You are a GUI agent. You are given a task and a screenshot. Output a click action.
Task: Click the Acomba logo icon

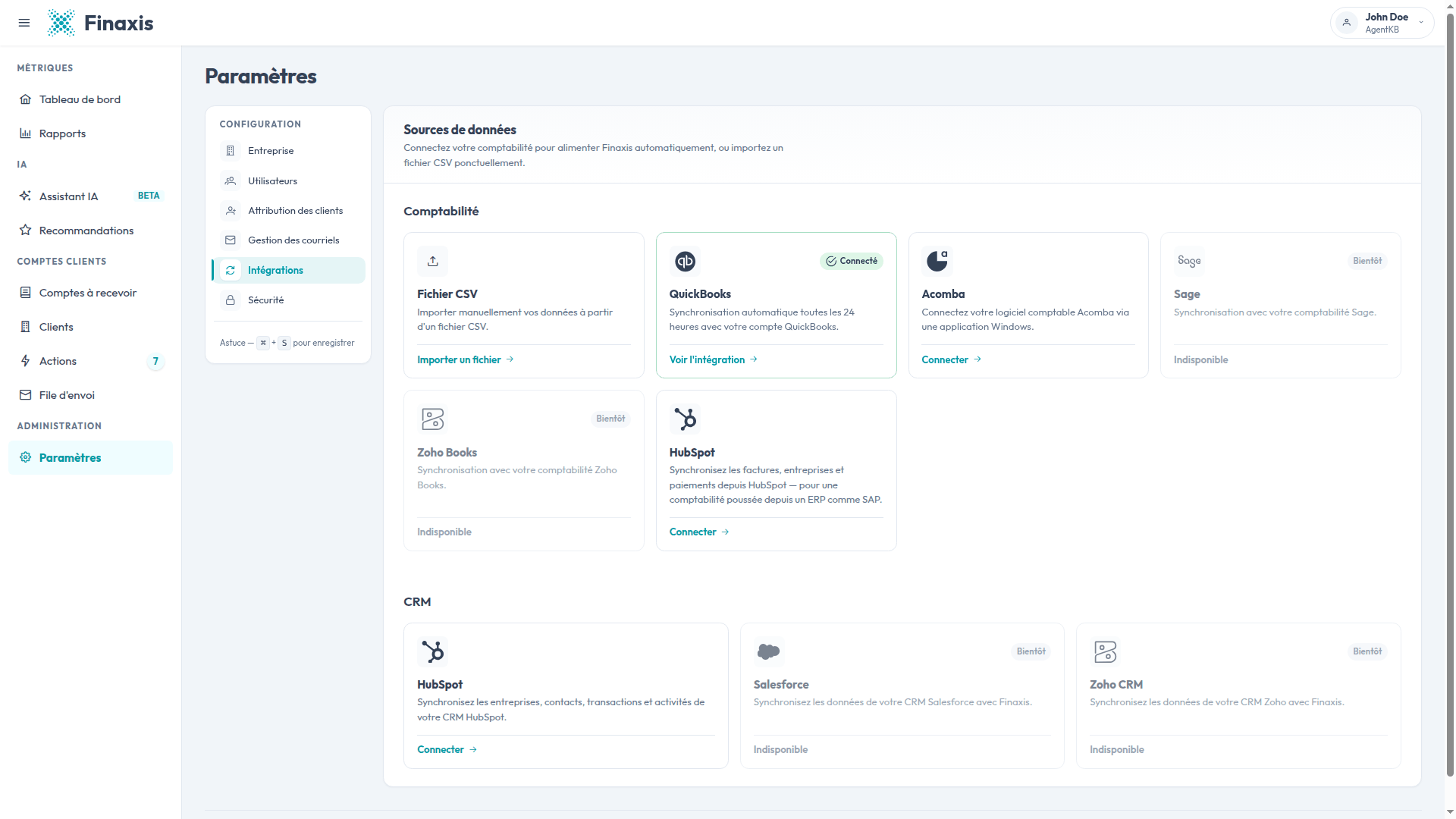[937, 261]
